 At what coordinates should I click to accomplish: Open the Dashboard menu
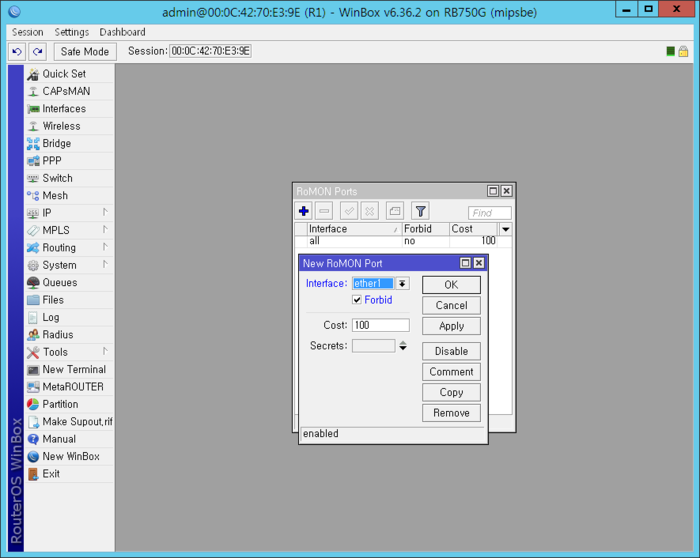coord(122,32)
